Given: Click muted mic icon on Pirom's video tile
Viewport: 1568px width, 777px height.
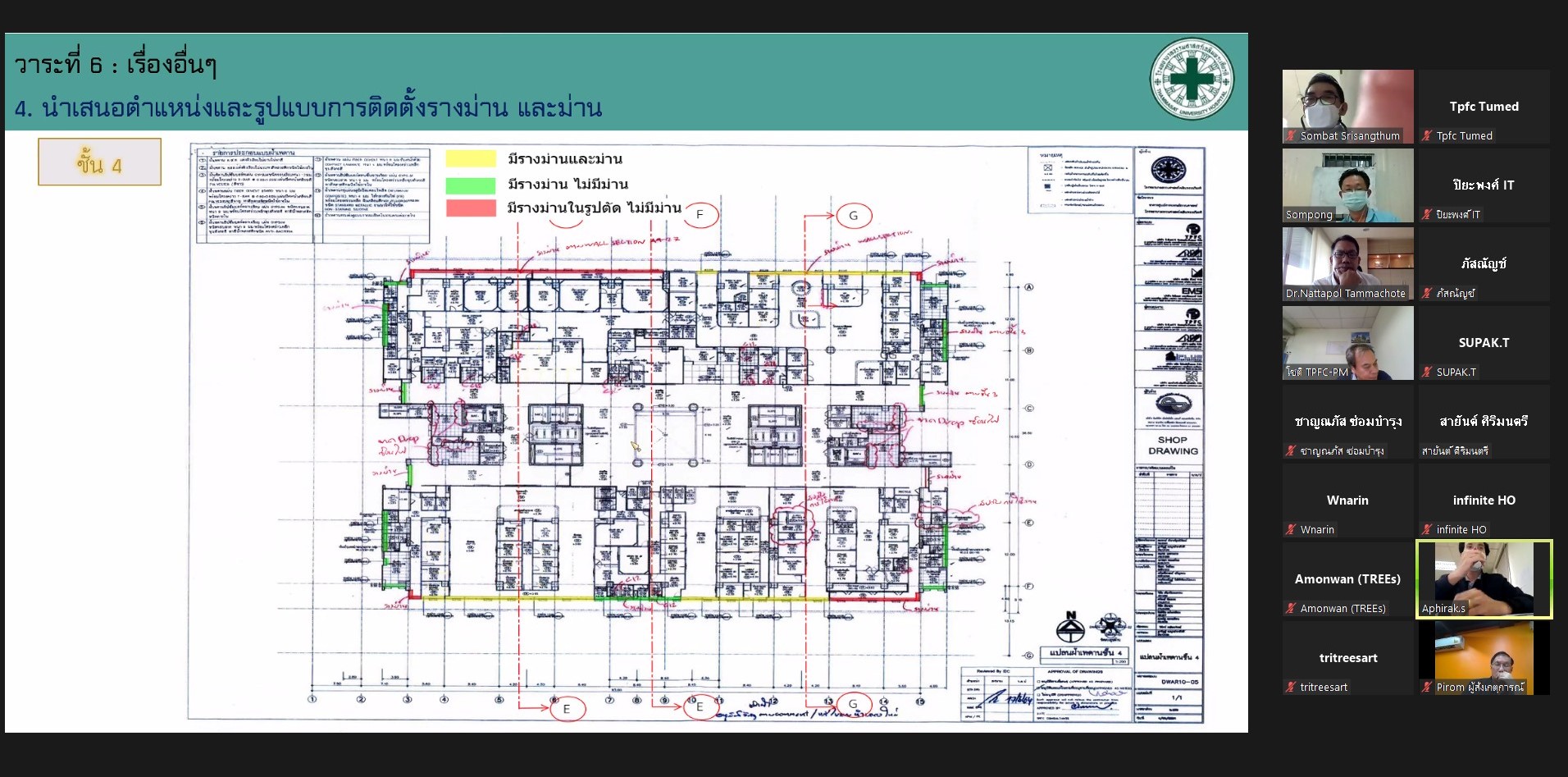Looking at the screenshot, I should coord(1428,688).
